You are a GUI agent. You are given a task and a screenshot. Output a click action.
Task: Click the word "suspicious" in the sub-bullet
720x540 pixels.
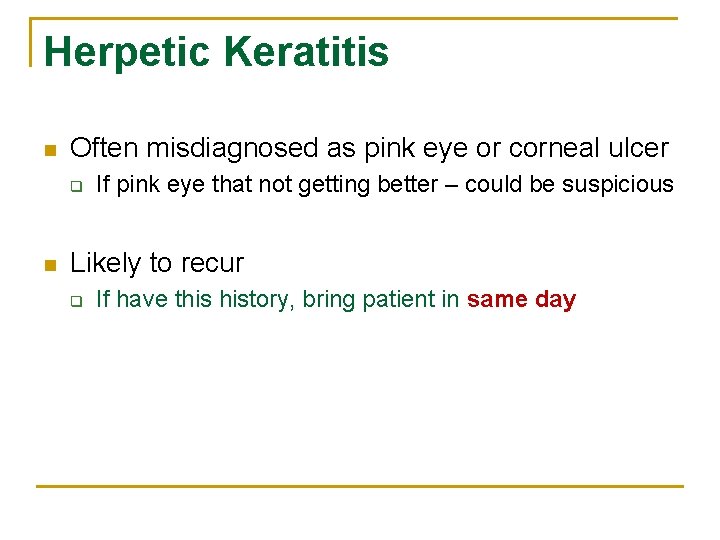point(618,185)
